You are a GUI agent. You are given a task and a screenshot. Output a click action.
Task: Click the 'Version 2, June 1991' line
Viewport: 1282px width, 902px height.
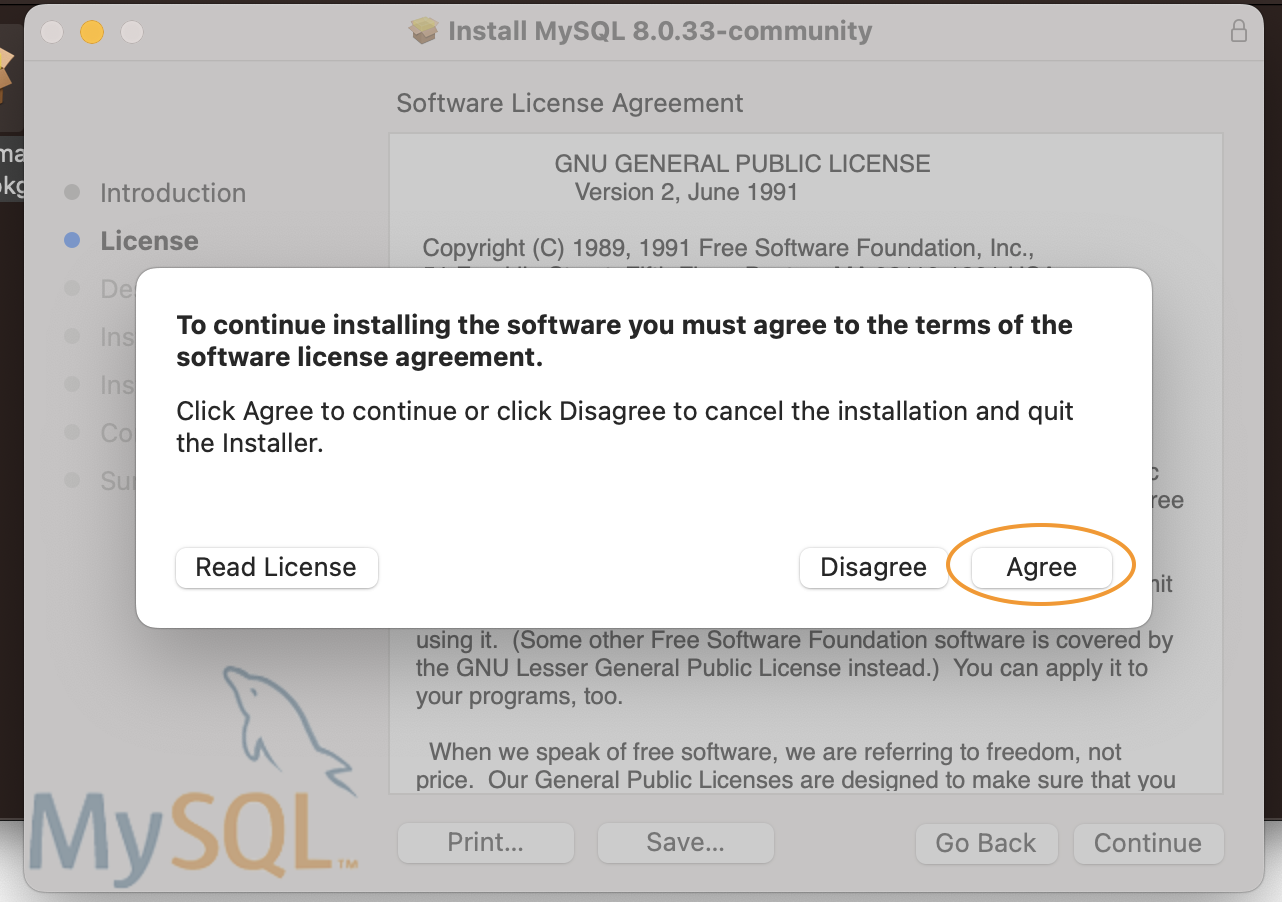pyautogui.click(x=686, y=191)
